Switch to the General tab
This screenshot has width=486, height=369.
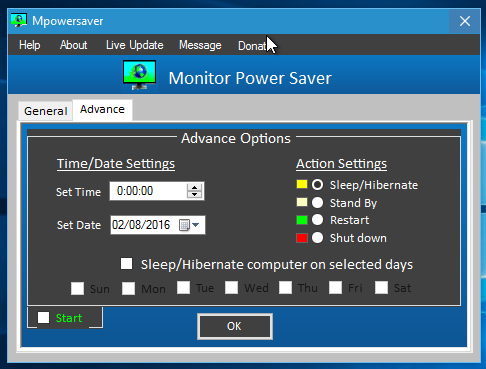(x=46, y=111)
